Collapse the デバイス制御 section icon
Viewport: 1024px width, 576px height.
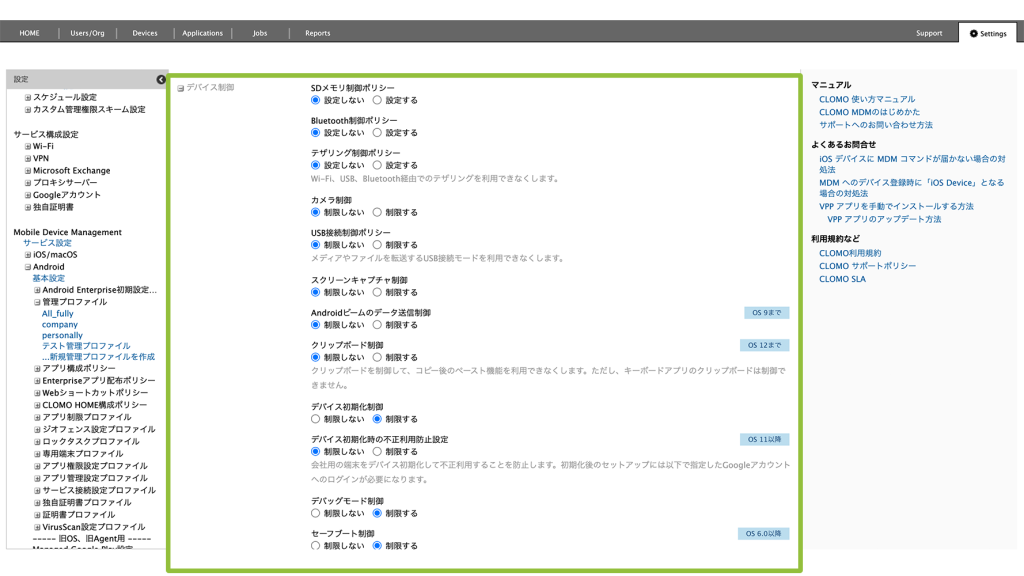click(181, 88)
